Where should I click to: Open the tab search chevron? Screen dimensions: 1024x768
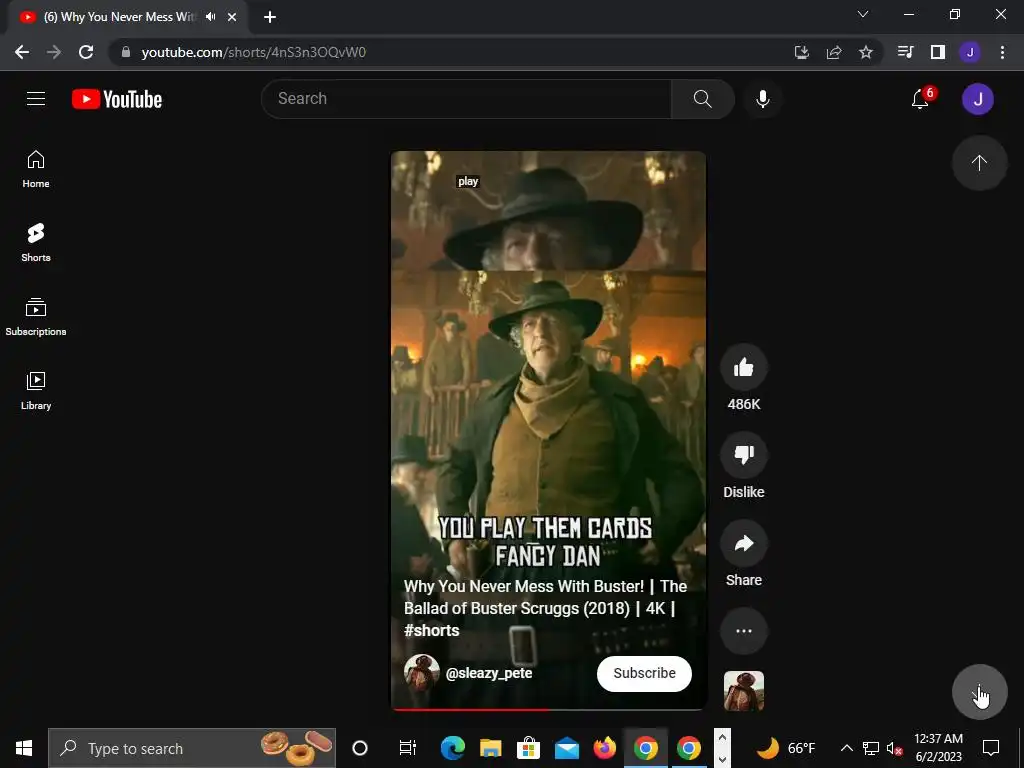pyautogui.click(x=863, y=14)
